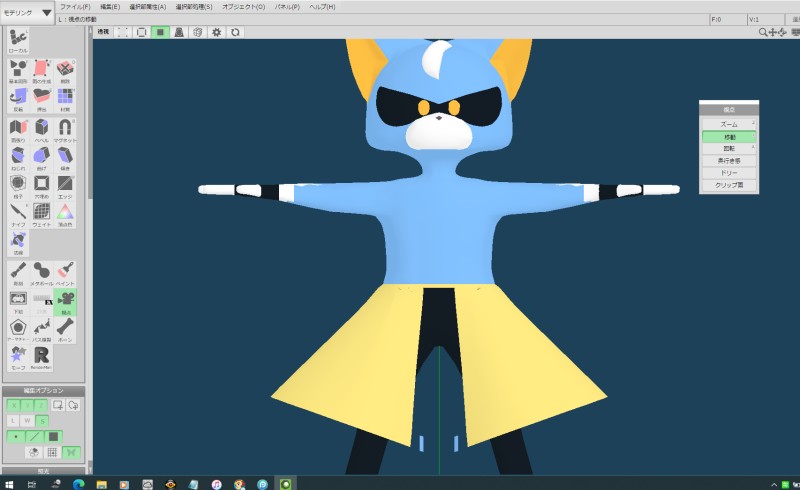Select the 法線 normals tool
The image size is (800, 490).
18,243
